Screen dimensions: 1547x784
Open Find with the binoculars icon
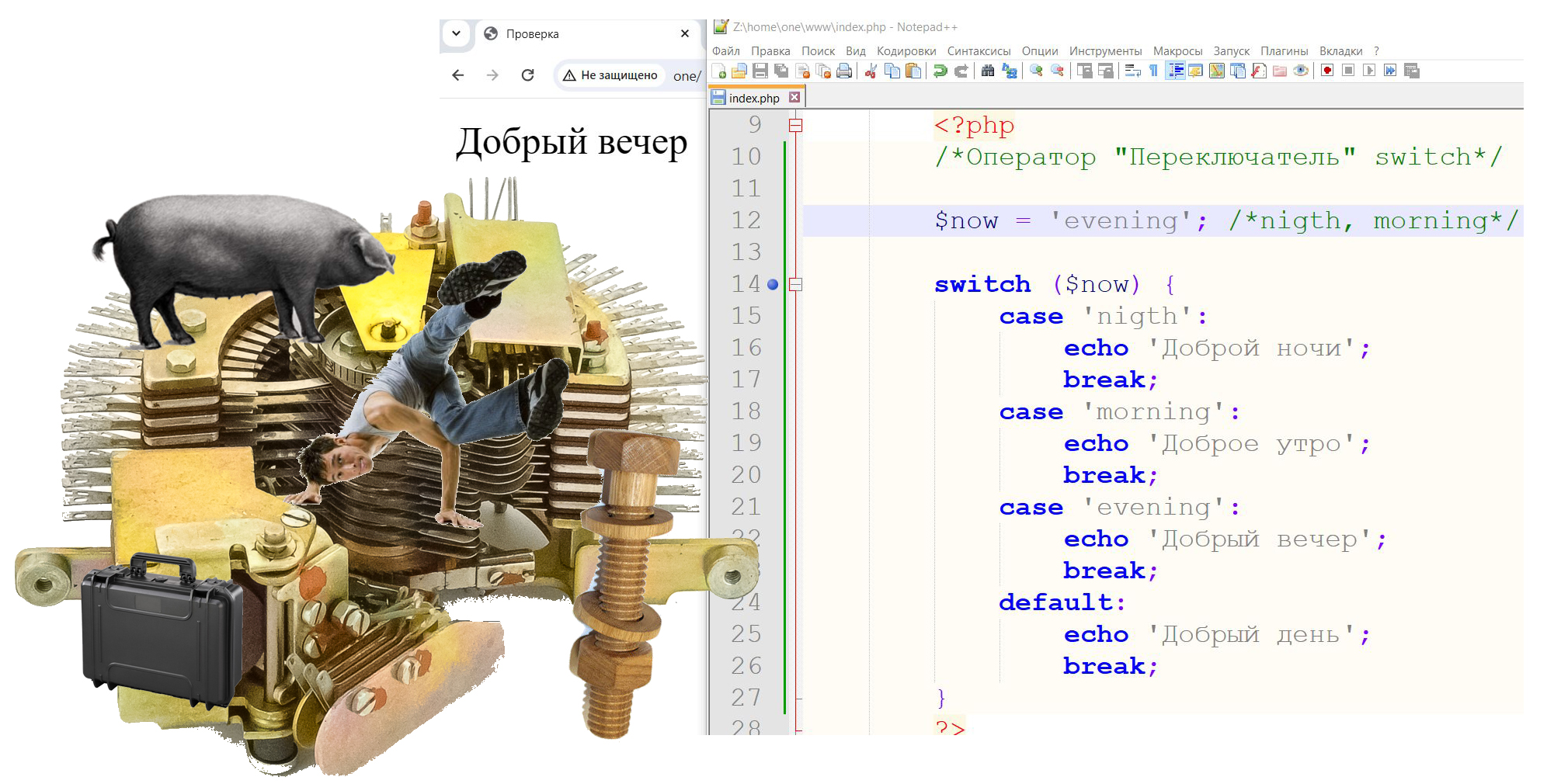pyautogui.click(x=988, y=71)
